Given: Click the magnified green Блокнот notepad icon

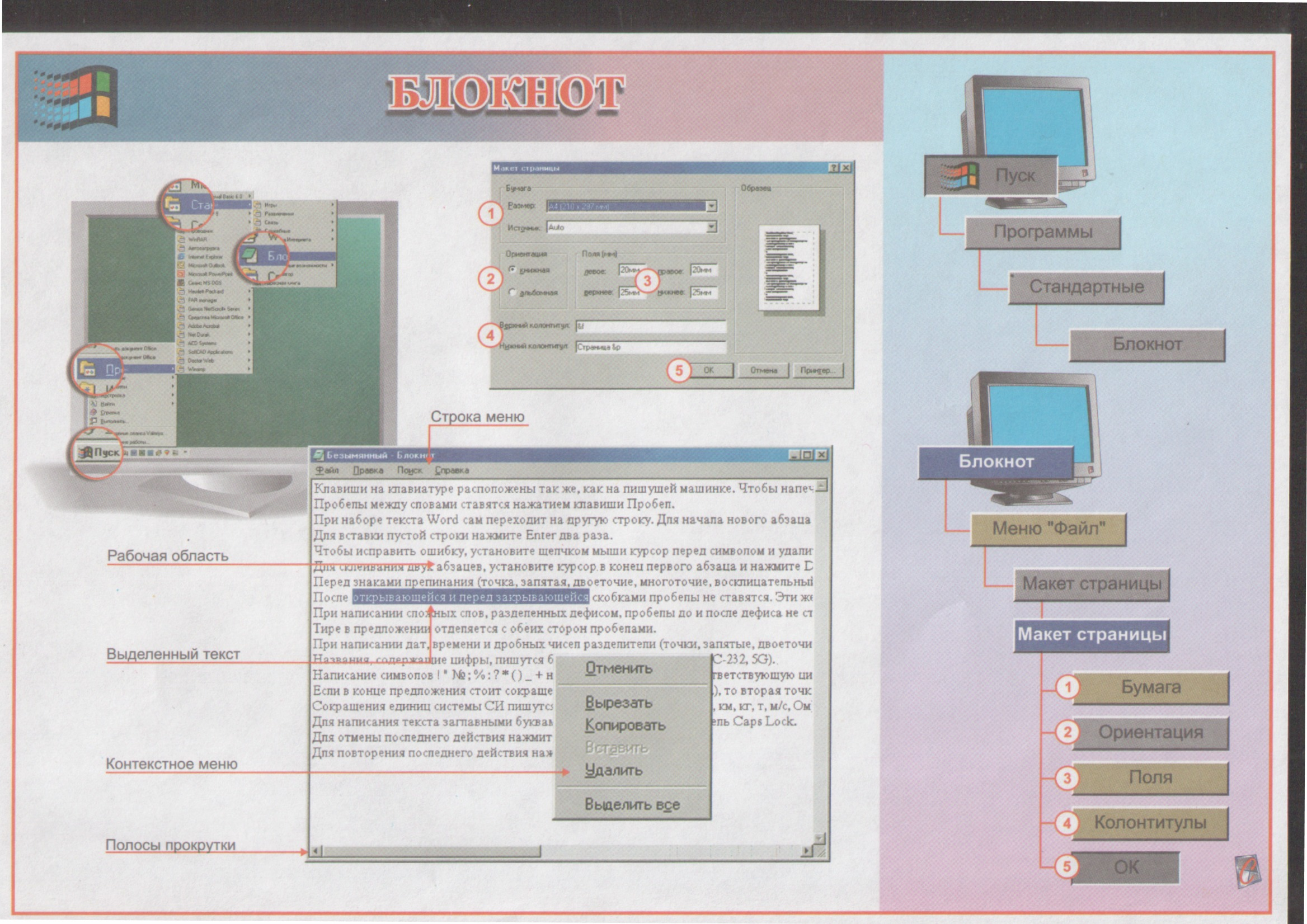Looking at the screenshot, I should click(250, 256).
